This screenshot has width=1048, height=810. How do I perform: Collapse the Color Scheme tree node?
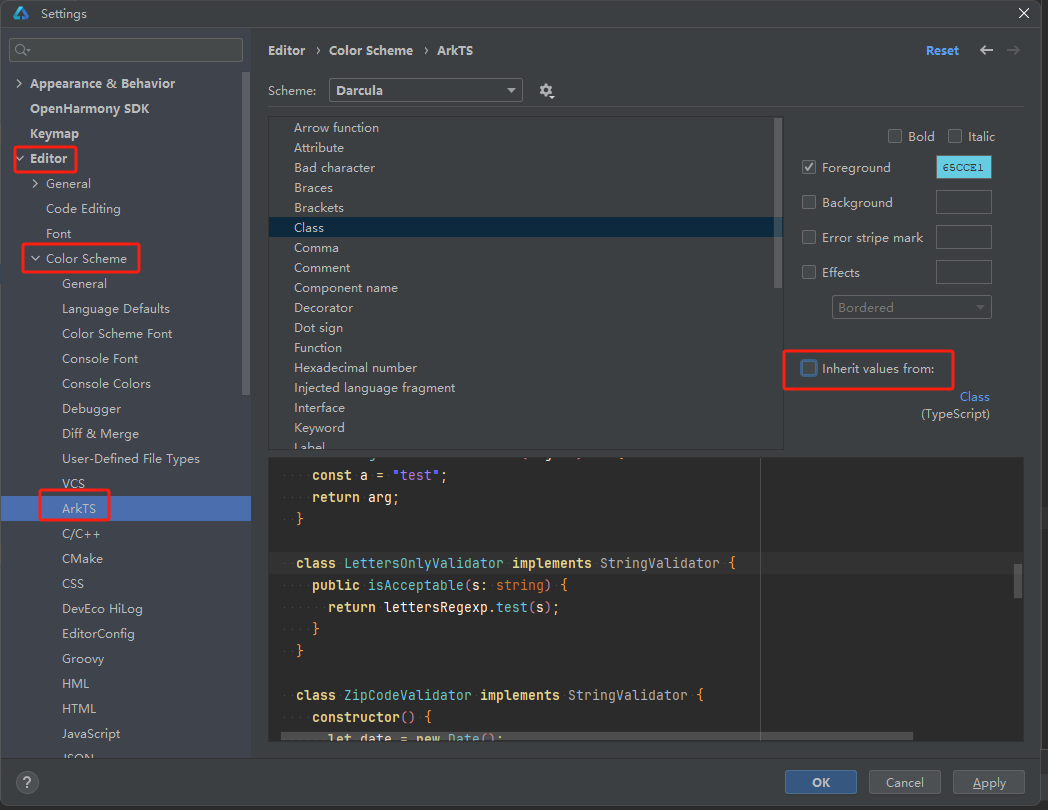click(36, 258)
